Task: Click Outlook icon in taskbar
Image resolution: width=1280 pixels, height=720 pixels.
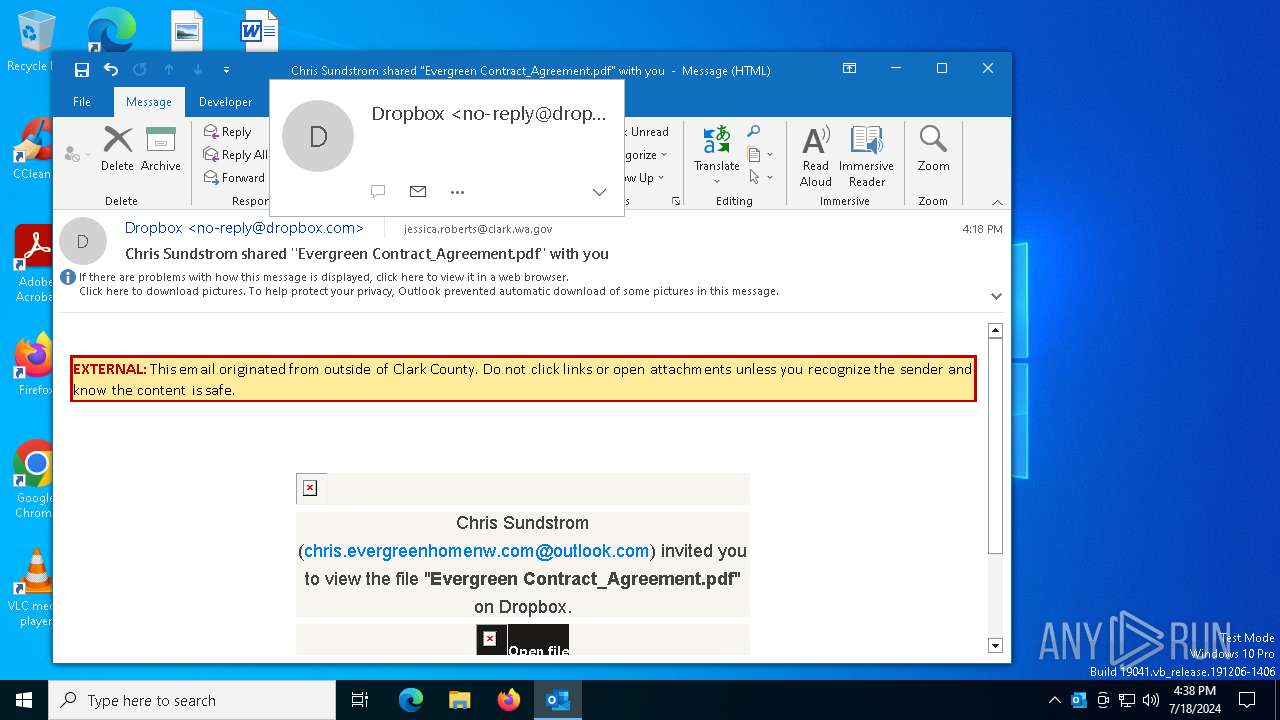Action: pyautogui.click(x=557, y=700)
